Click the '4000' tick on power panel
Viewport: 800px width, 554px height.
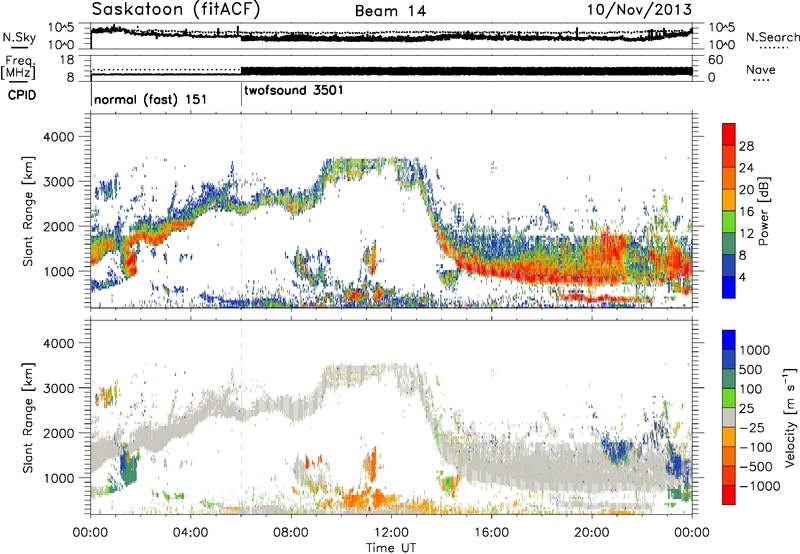(58, 137)
